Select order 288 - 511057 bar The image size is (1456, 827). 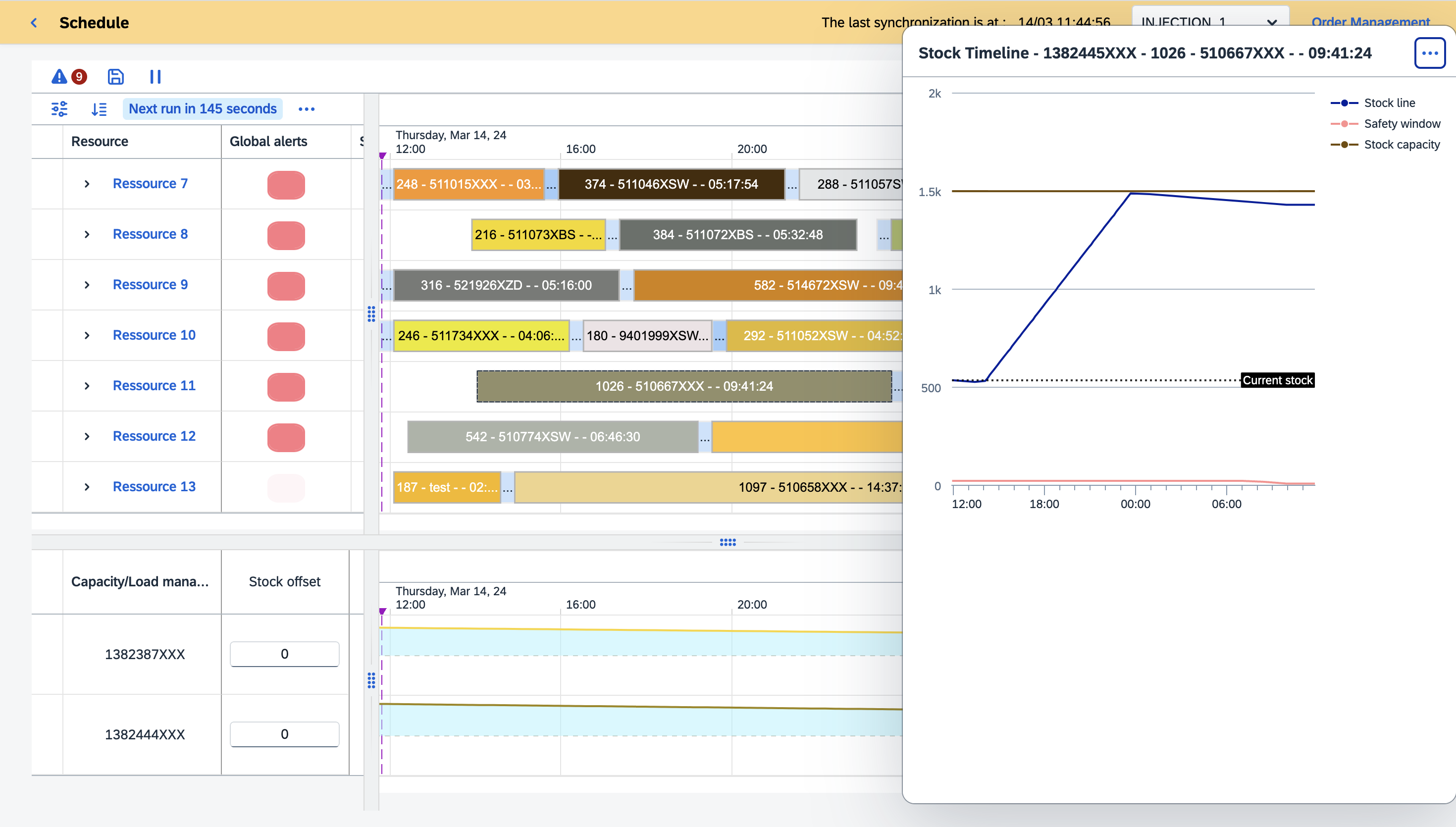(x=851, y=184)
